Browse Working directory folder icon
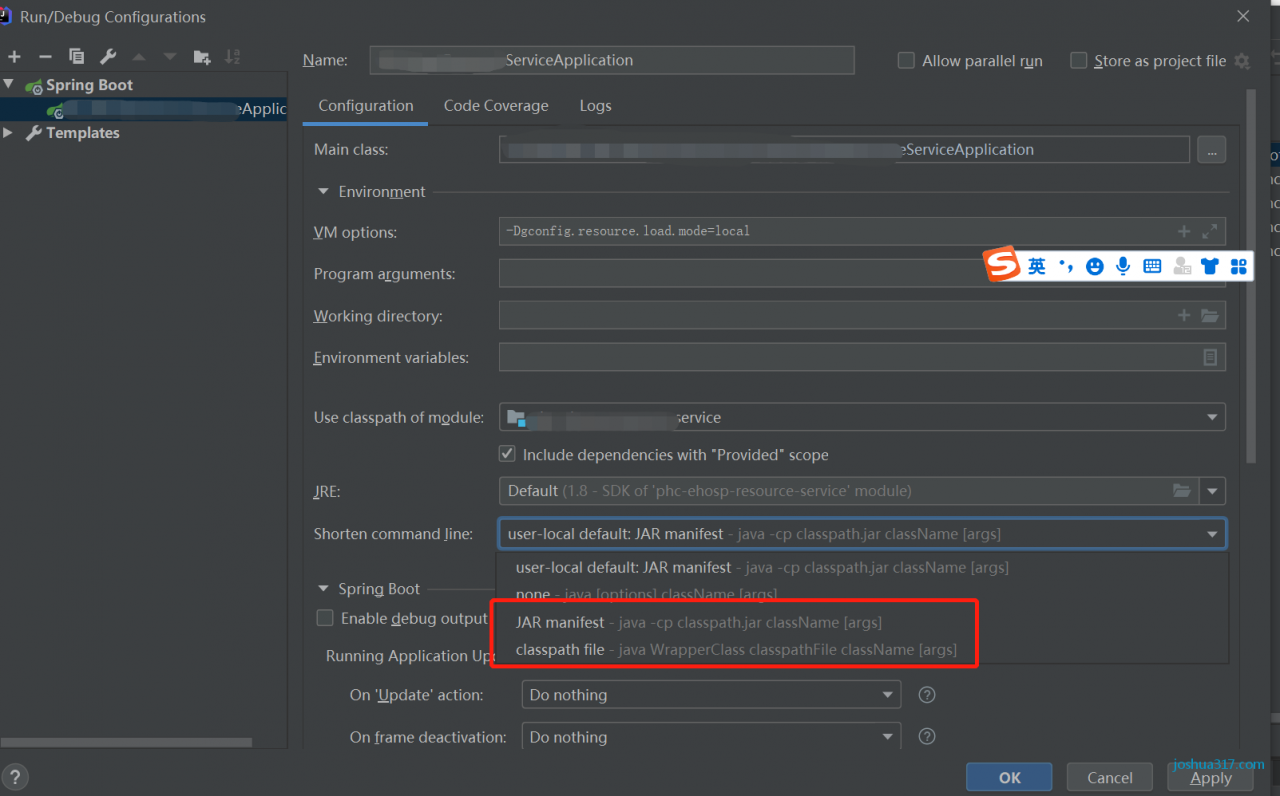1280x796 pixels. coord(1210,316)
